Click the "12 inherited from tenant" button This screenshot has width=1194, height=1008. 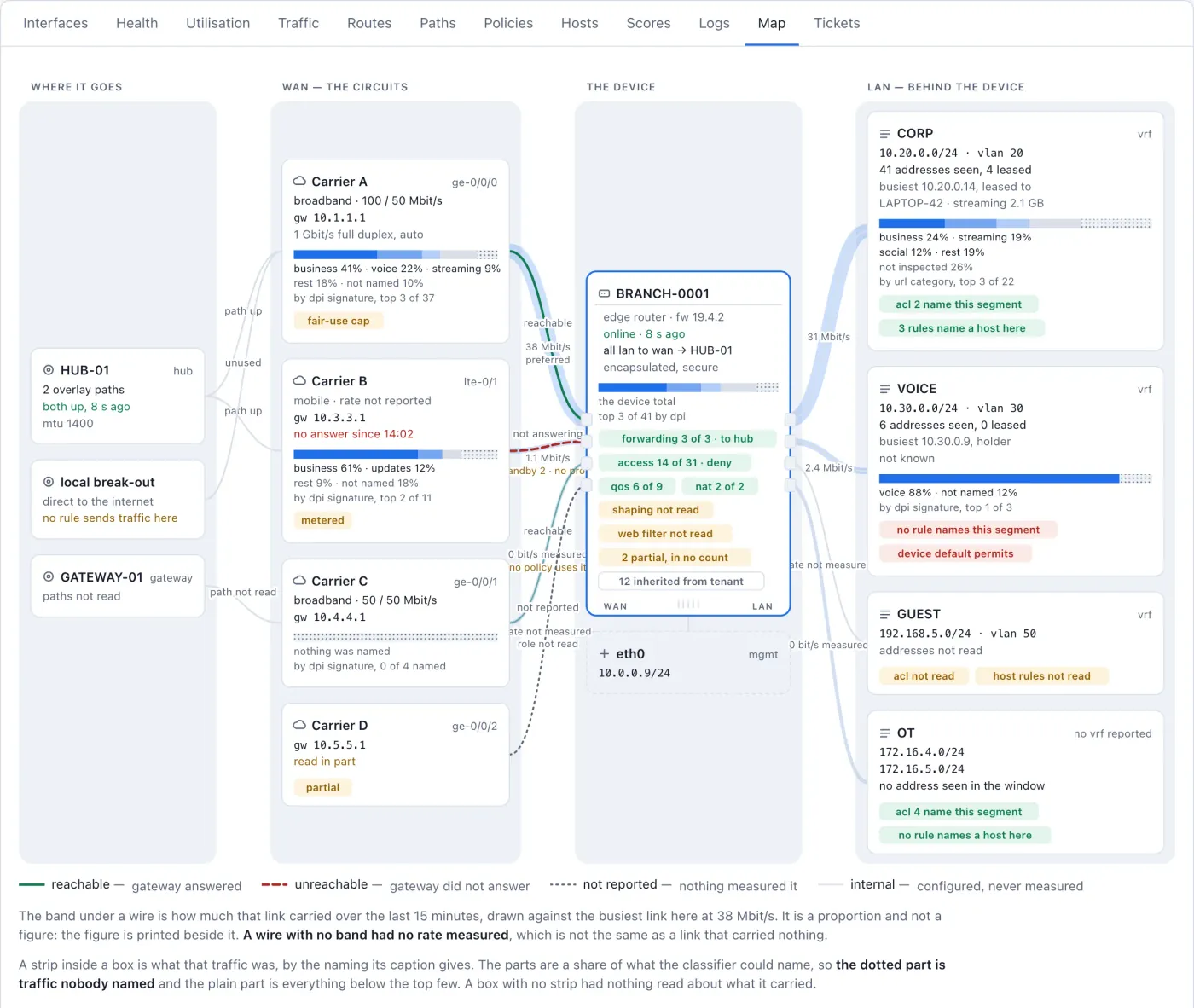681,582
